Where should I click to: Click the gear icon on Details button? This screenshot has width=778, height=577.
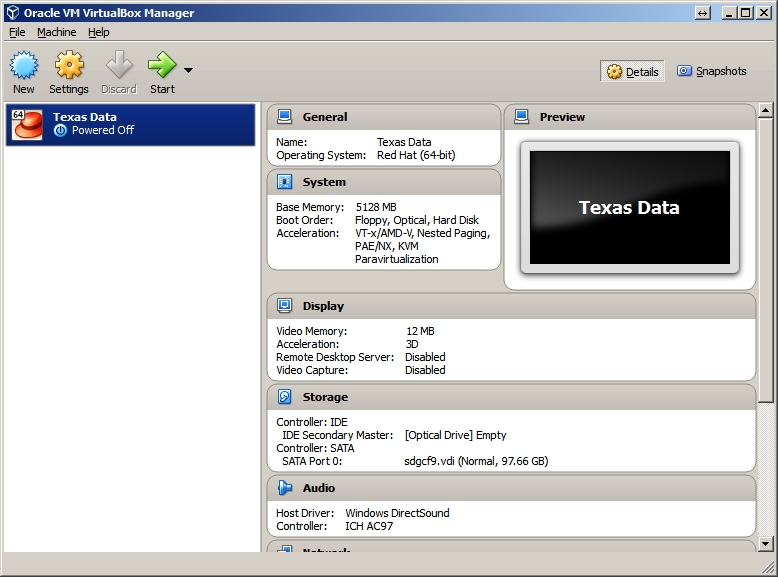[x=614, y=72]
